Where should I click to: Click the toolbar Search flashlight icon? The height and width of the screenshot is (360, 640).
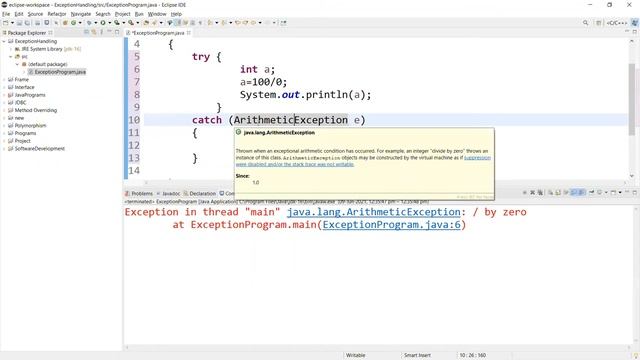(154, 23)
